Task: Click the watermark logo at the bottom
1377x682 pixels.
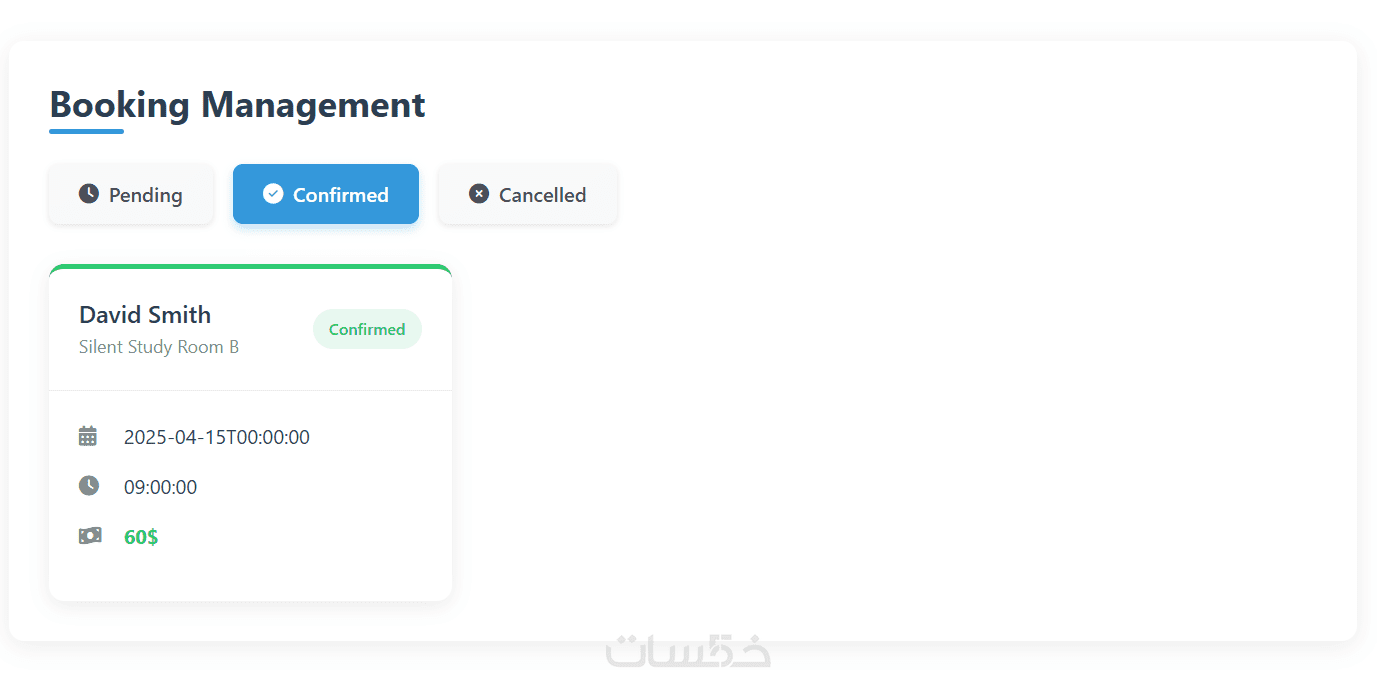Action: click(688, 650)
